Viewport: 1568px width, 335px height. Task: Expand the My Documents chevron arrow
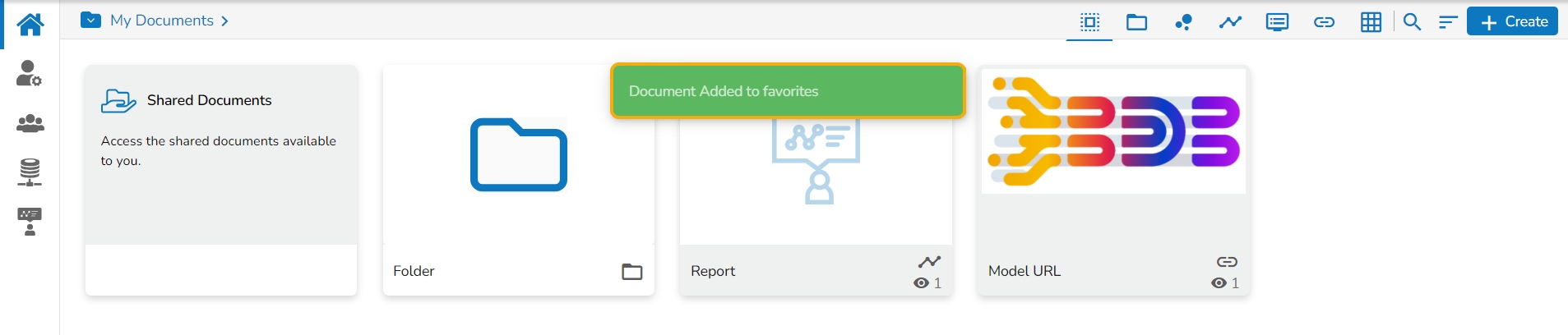click(x=224, y=21)
